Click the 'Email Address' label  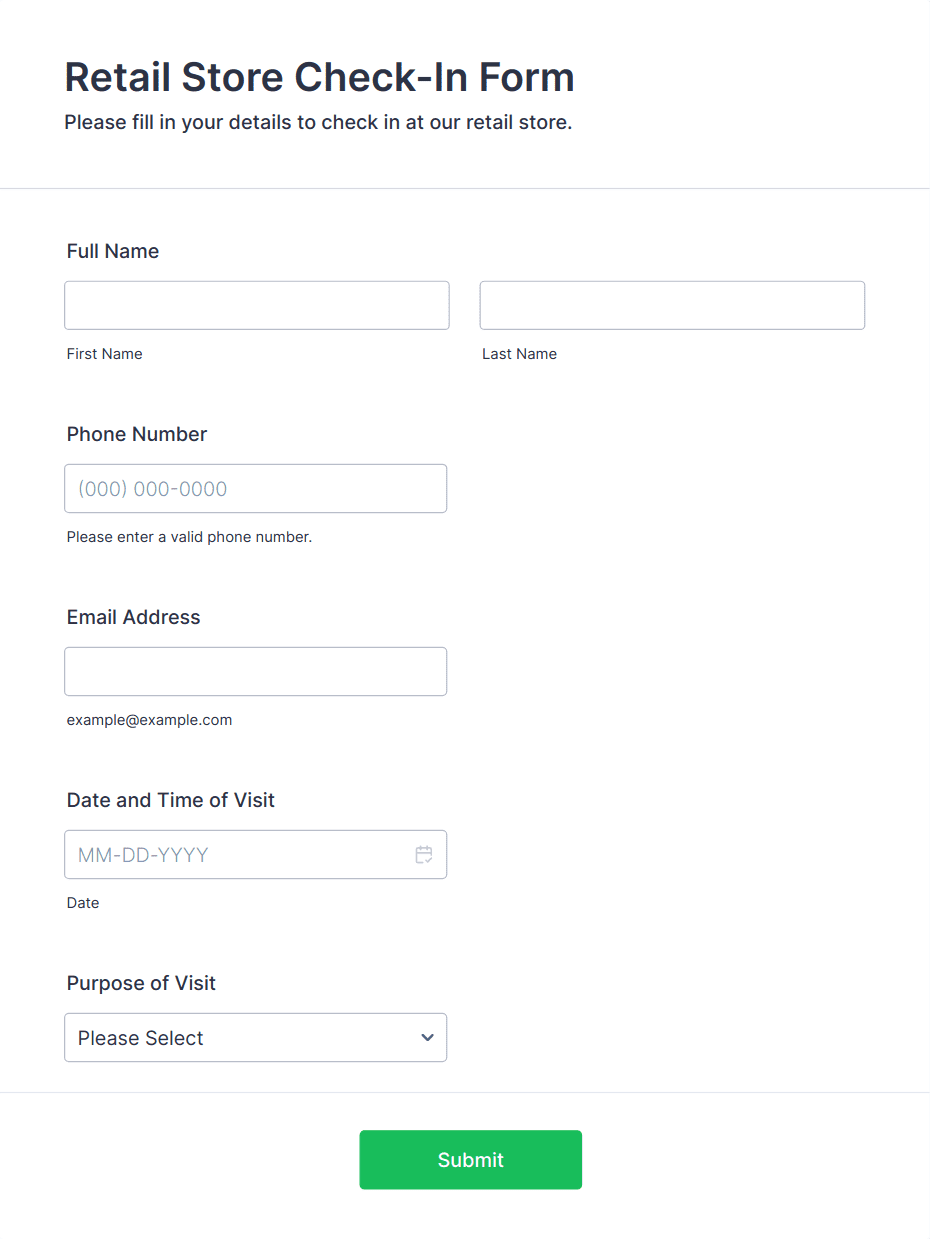coord(133,617)
